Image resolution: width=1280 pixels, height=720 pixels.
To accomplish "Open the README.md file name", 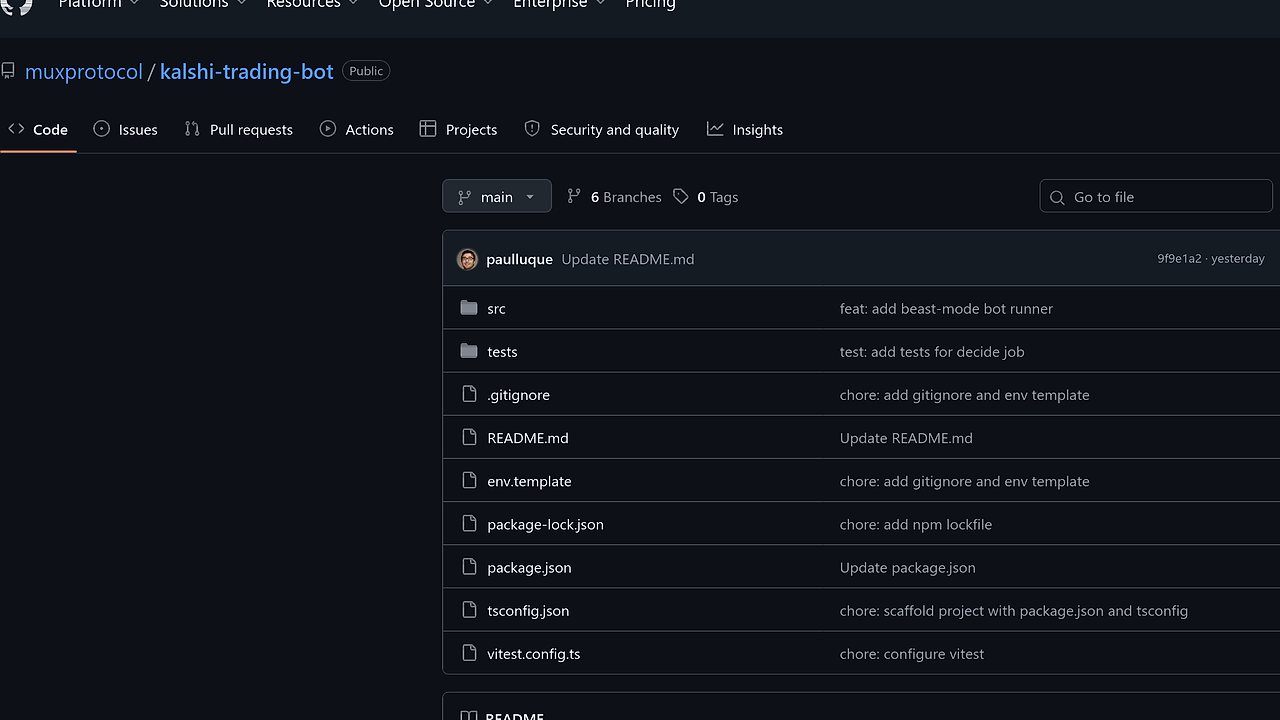I will (528, 438).
